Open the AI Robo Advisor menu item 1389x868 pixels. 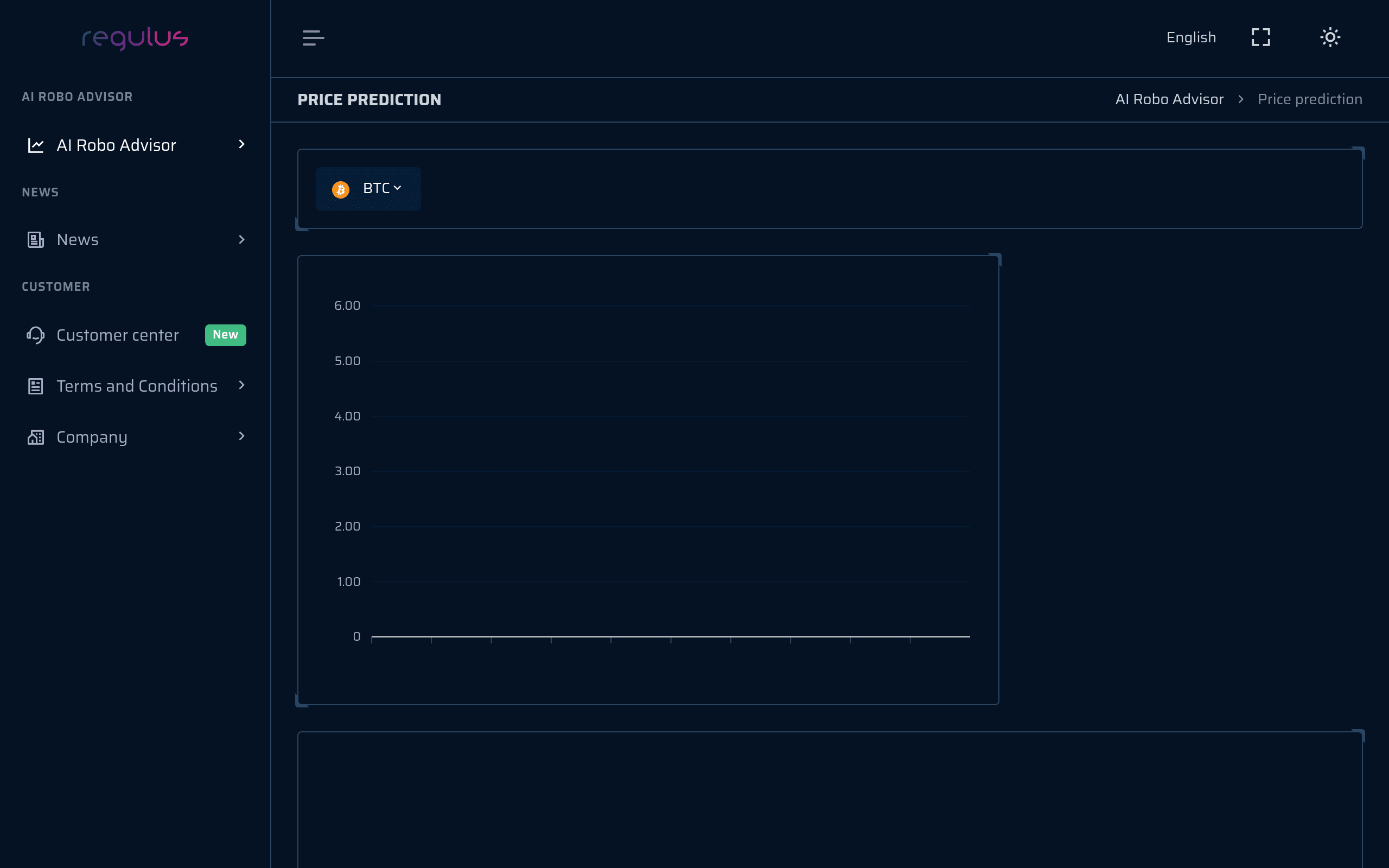(x=136, y=145)
